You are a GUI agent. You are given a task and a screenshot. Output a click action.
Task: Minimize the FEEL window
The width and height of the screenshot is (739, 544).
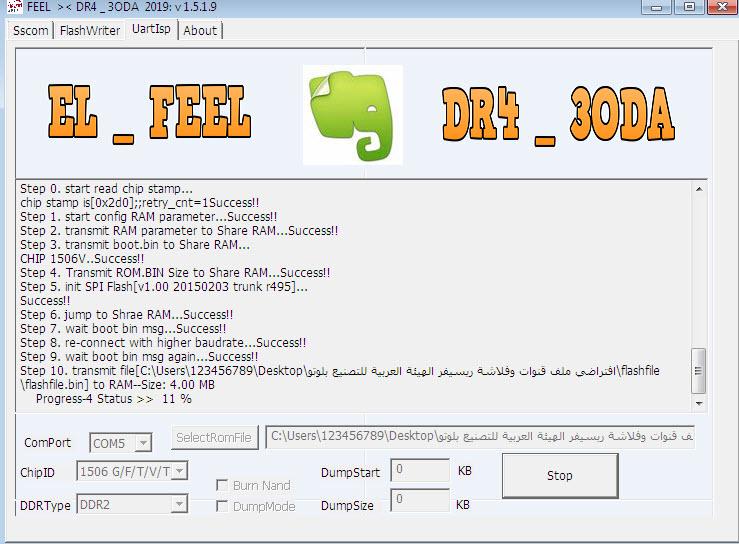(x=657, y=7)
